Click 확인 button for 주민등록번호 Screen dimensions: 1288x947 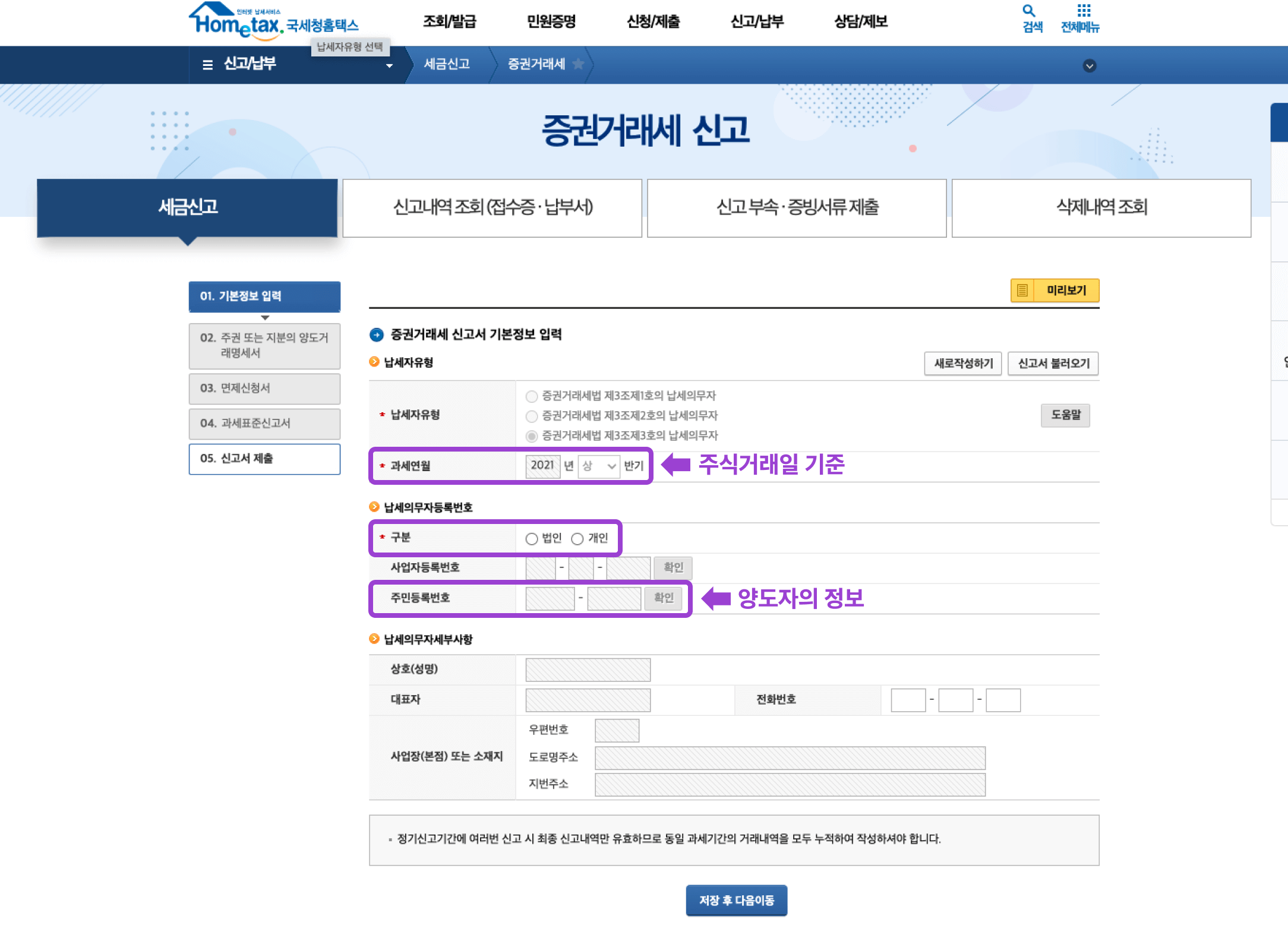(x=664, y=599)
